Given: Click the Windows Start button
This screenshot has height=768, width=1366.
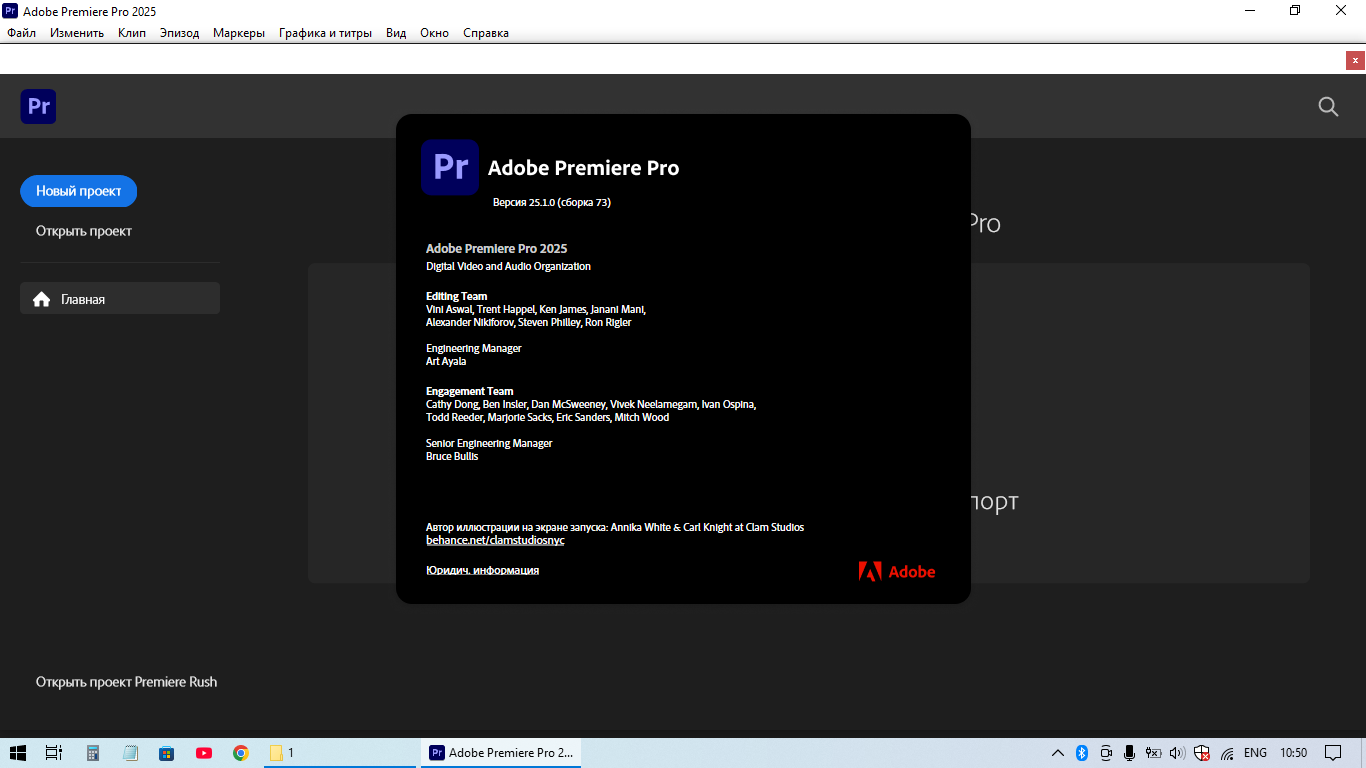Looking at the screenshot, I should tap(18, 753).
